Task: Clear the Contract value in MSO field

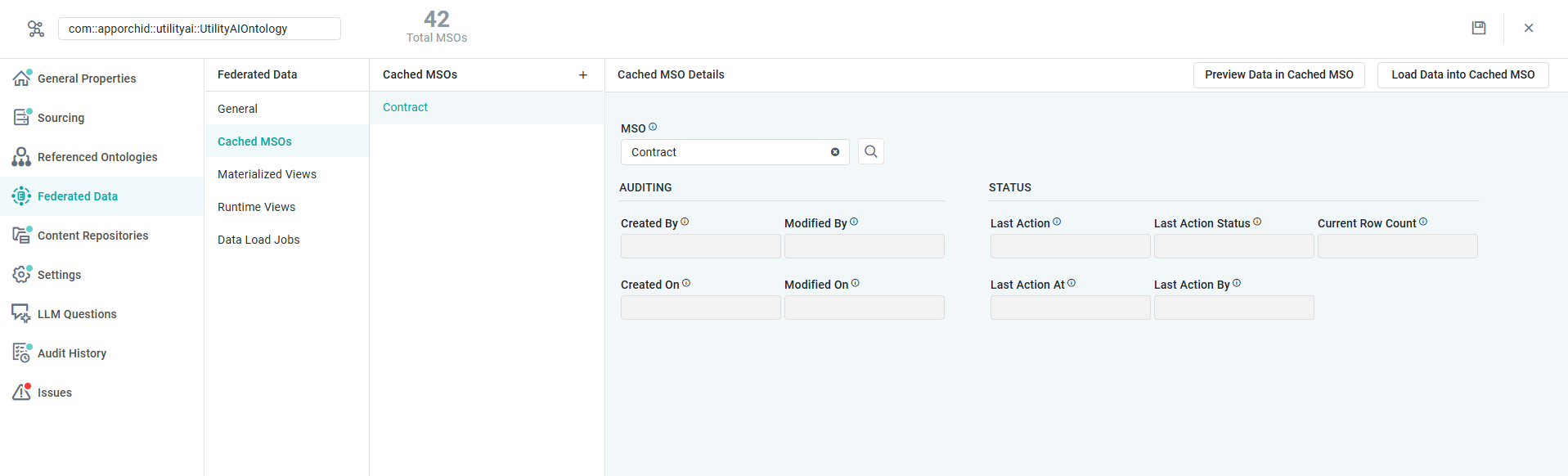Action: point(834,152)
